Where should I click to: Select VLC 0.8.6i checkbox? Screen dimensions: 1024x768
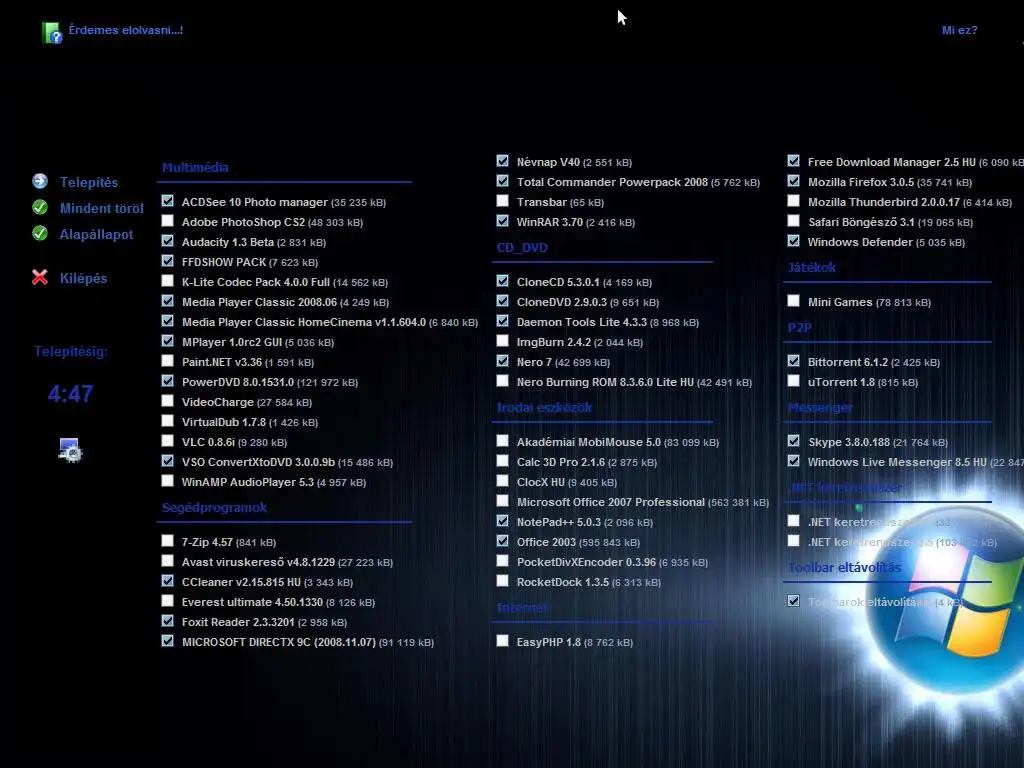coord(168,441)
